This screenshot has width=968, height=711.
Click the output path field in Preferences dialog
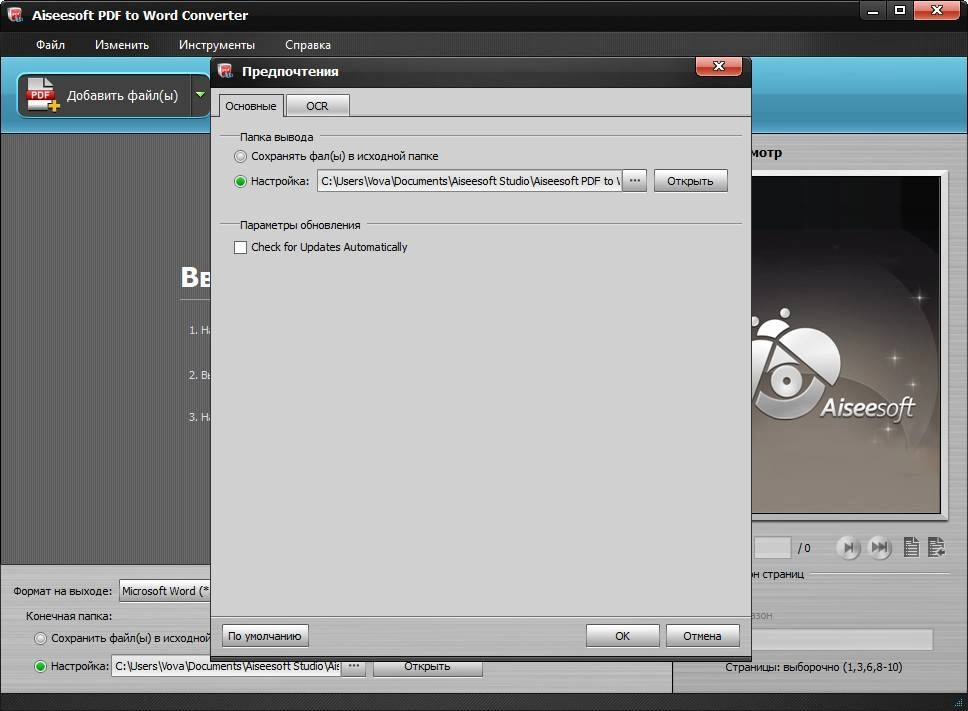[469, 181]
